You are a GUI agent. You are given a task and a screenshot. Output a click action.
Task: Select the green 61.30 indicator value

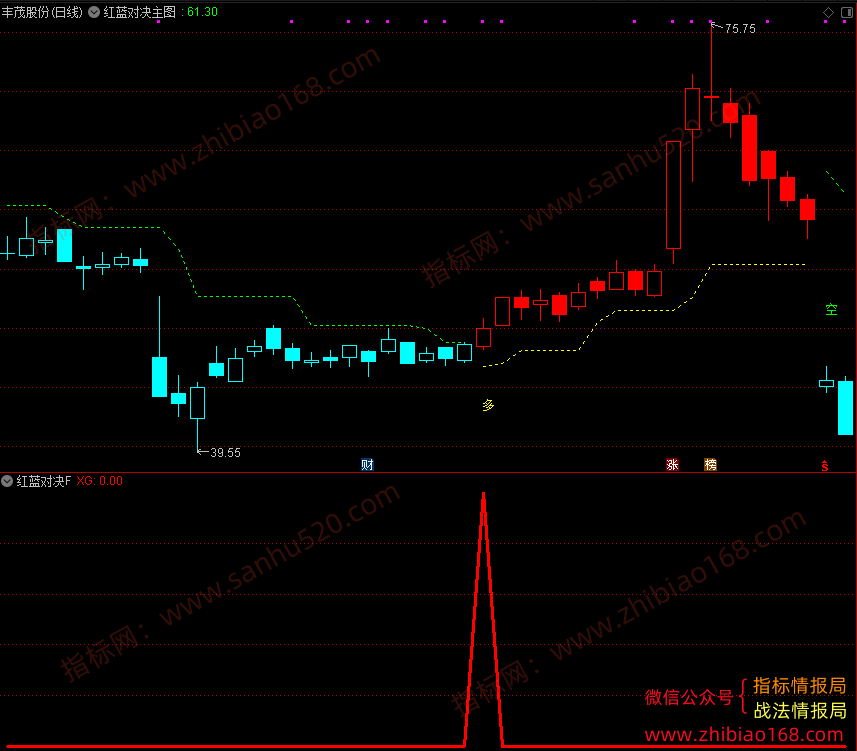pos(202,12)
